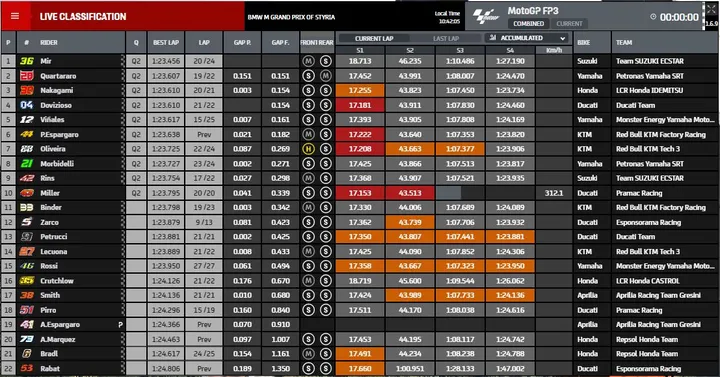The height and width of the screenshot is (377, 720).
Task: Sort by the BEST LAP column header
Action: 166,42
